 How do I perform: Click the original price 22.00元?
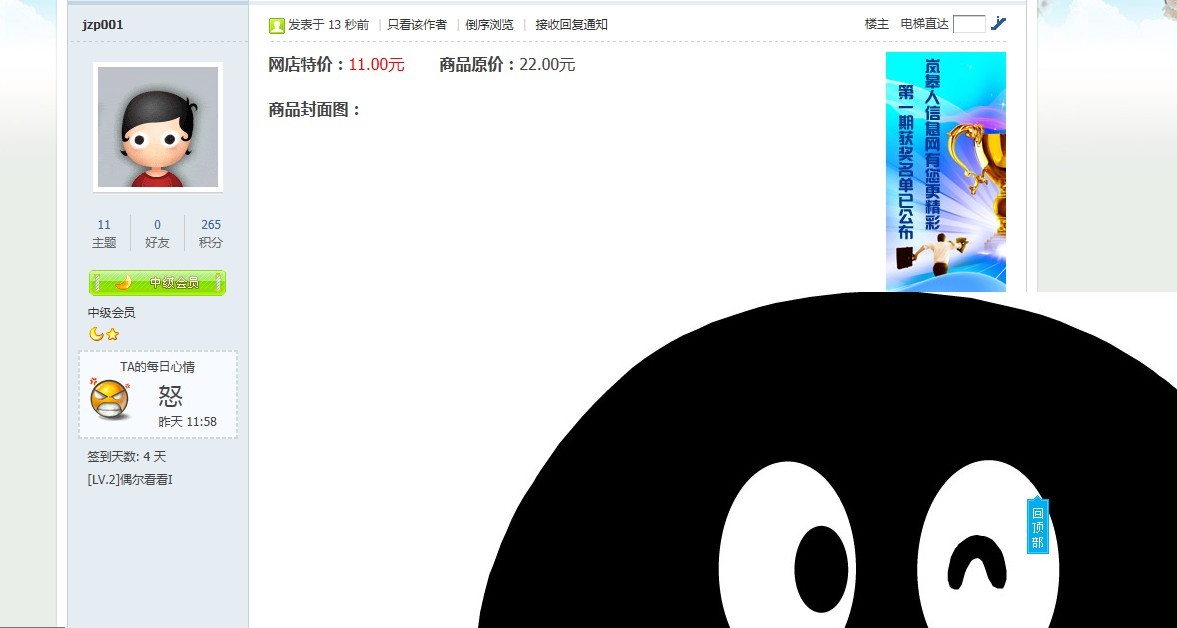pyautogui.click(x=547, y=65)
